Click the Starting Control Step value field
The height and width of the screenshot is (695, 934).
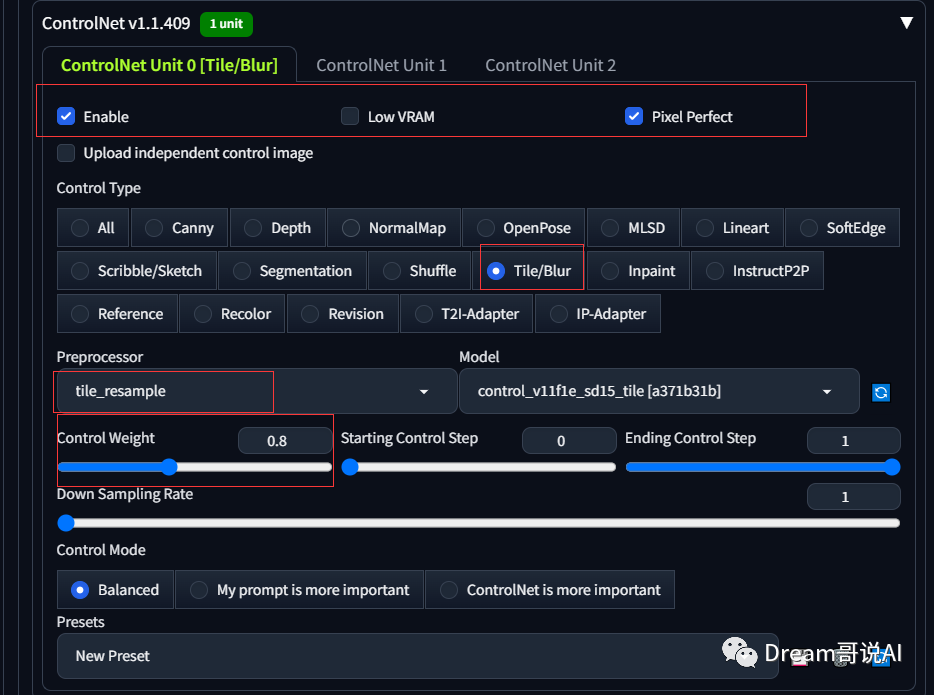pos(569,441)
